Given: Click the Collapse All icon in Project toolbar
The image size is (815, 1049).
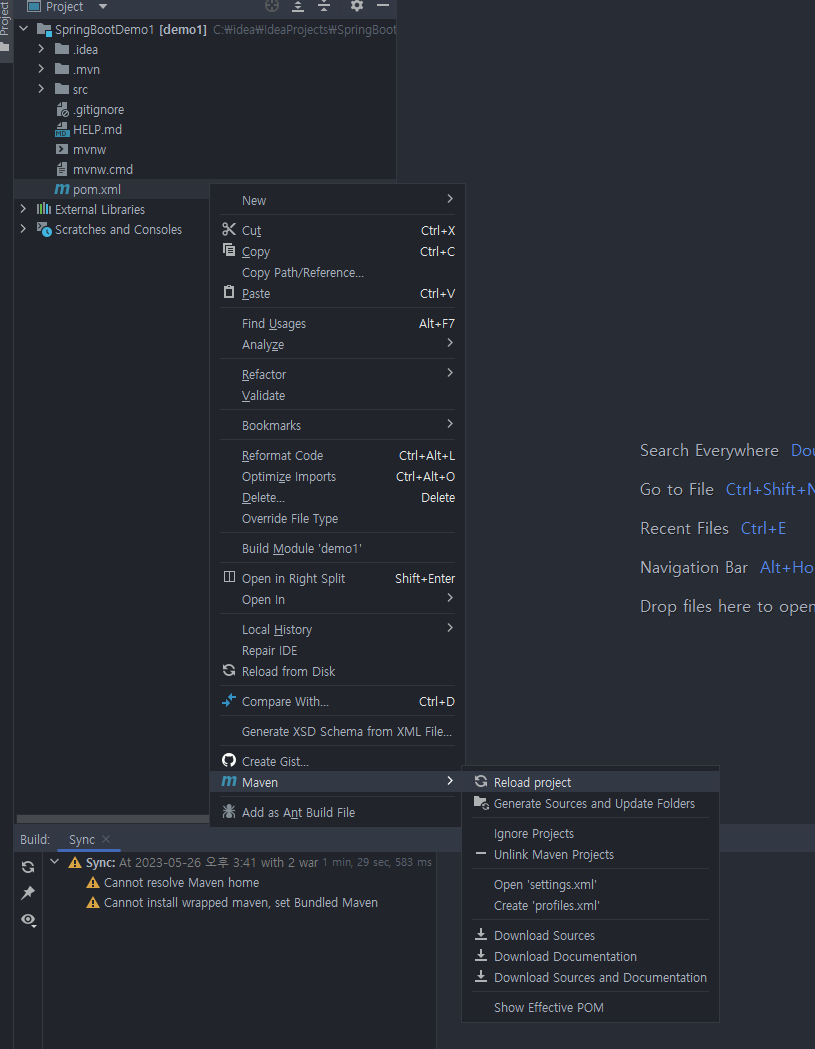Looking at the screenshot, I should (x=324, y=6).
